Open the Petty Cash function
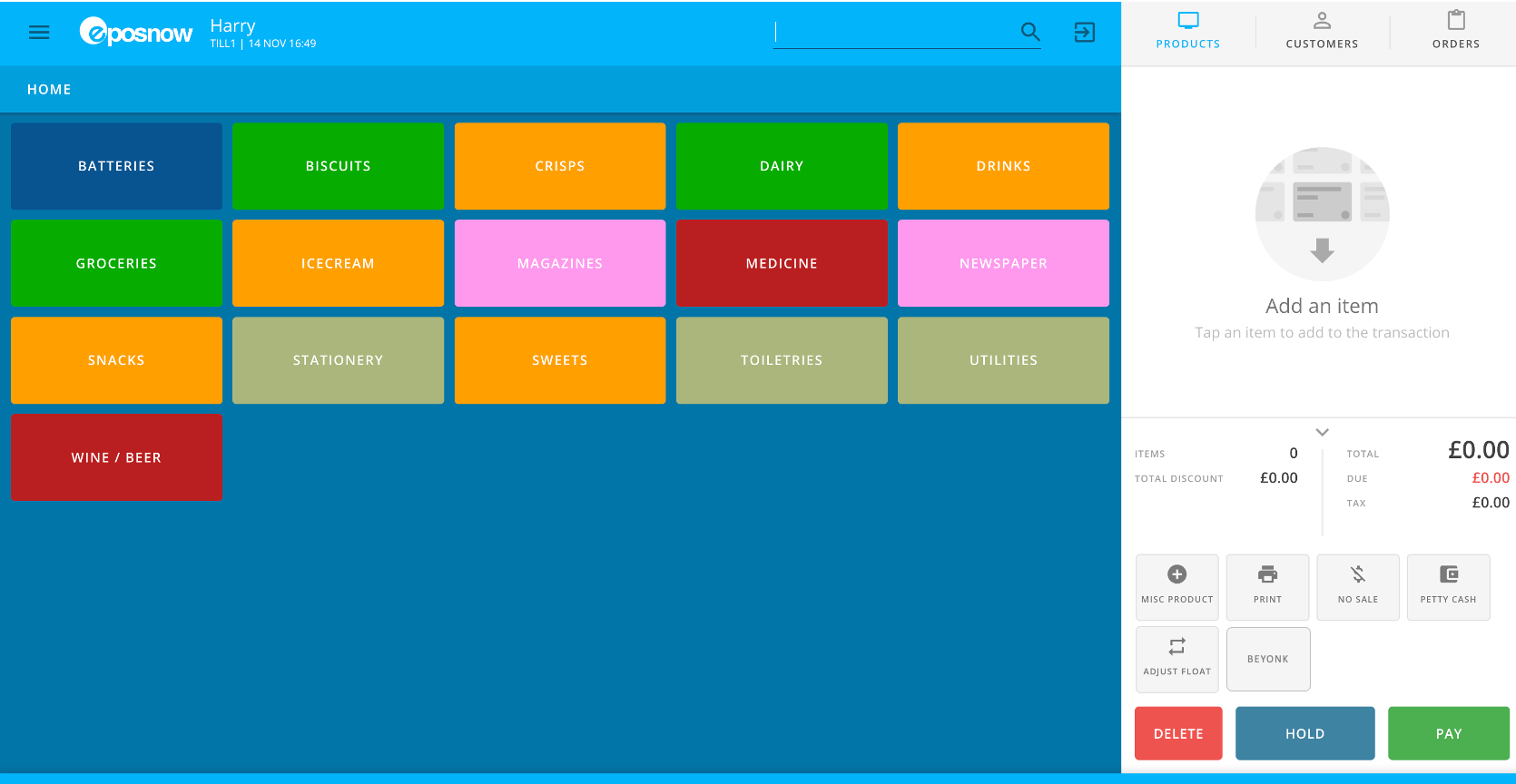Viewport: 1516px width, 784px height. pos(1448,586)
